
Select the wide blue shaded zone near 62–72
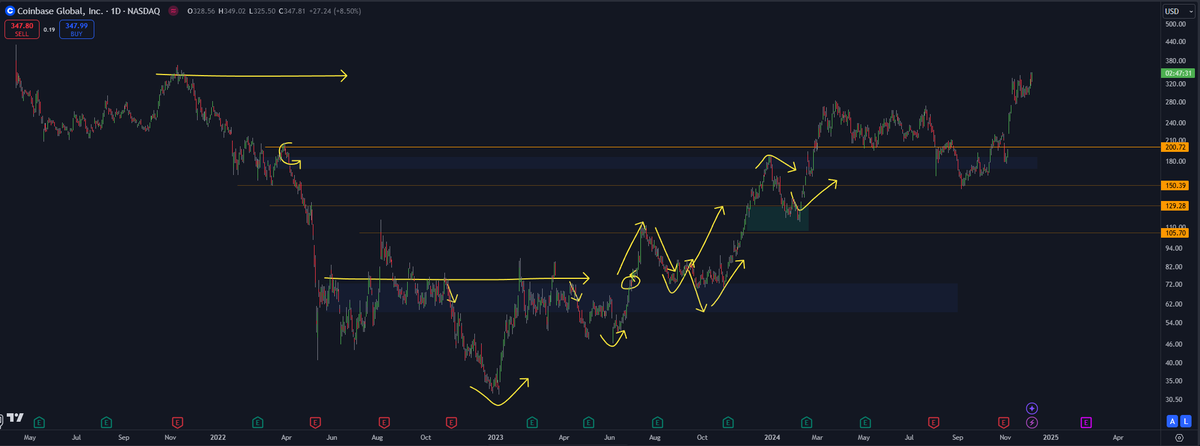pyautogui.click(x=640, y=296)
